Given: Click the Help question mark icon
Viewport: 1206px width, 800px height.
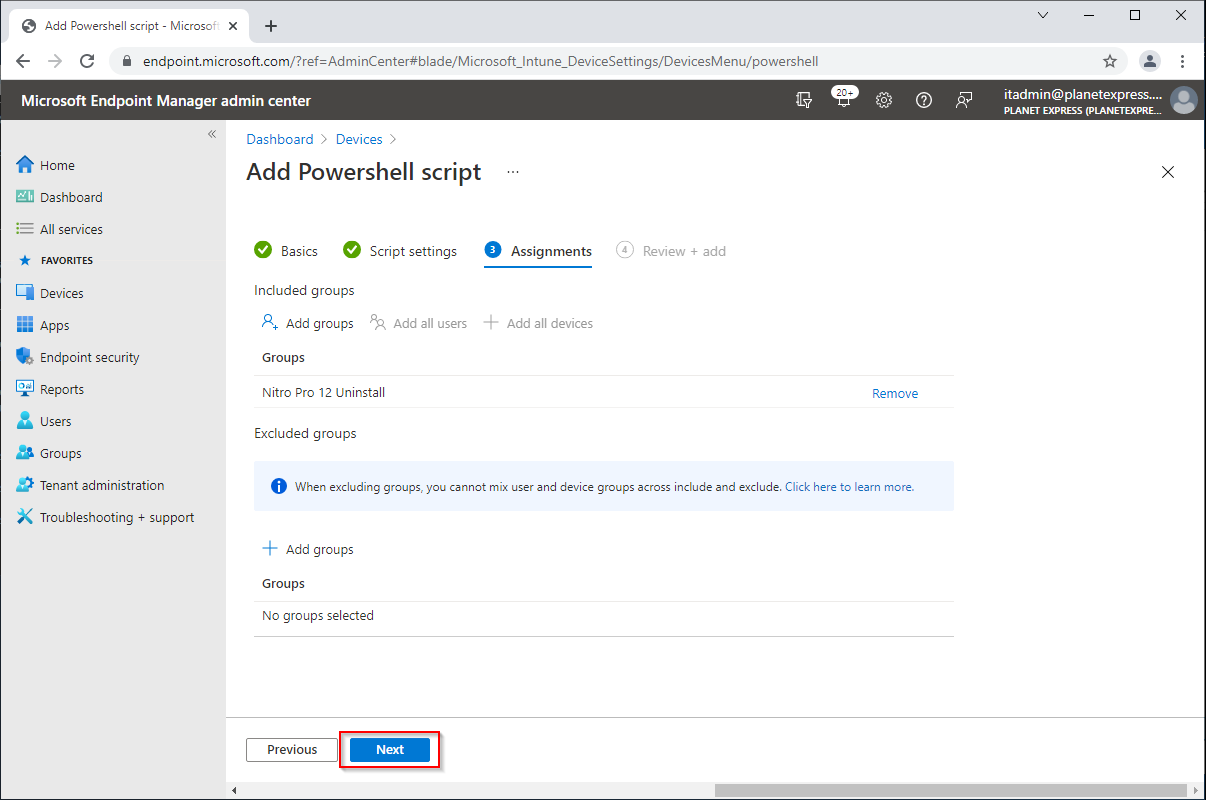Looking at the screenshot, I should point(924,100).
